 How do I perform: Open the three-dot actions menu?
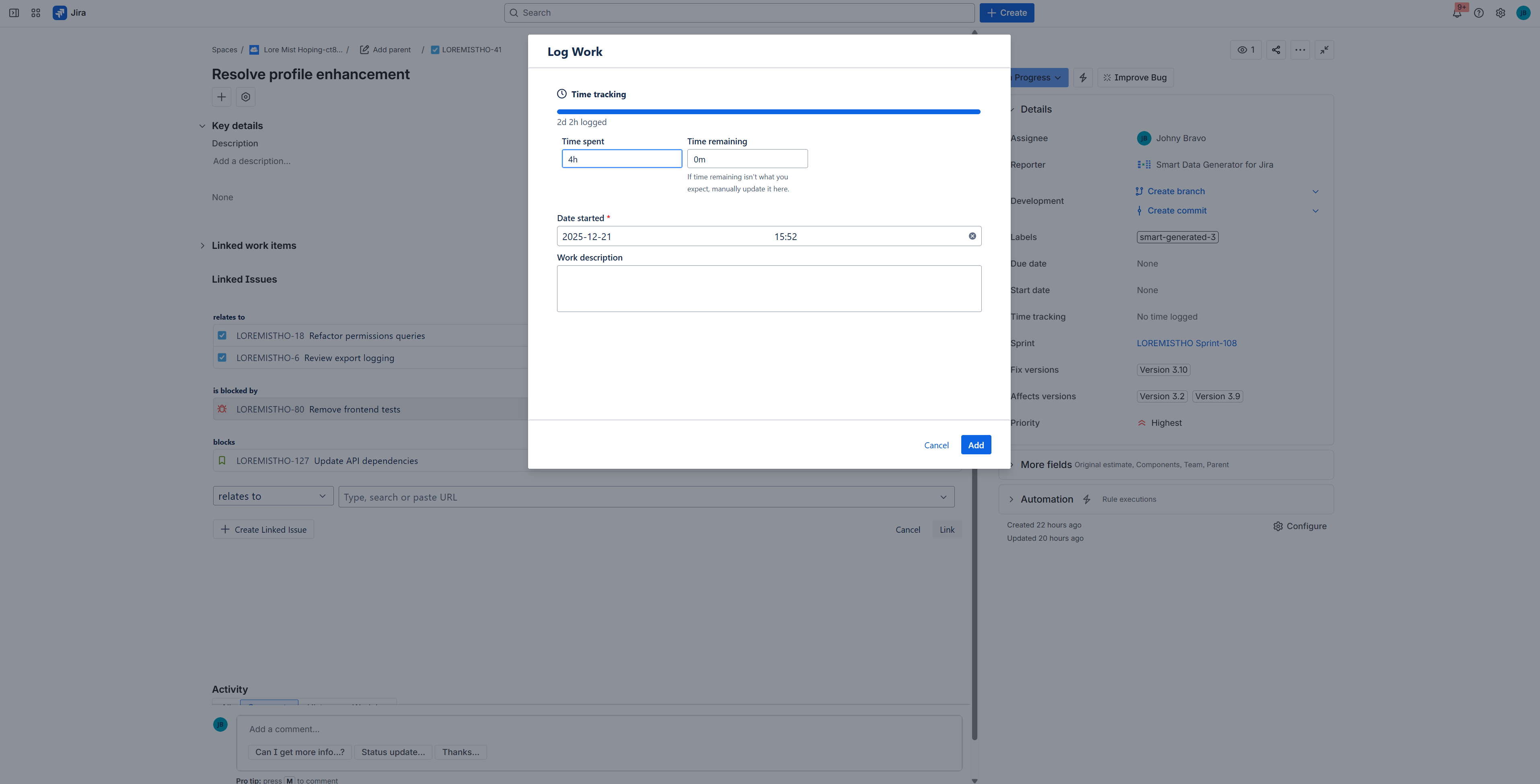pos(1299,50)
